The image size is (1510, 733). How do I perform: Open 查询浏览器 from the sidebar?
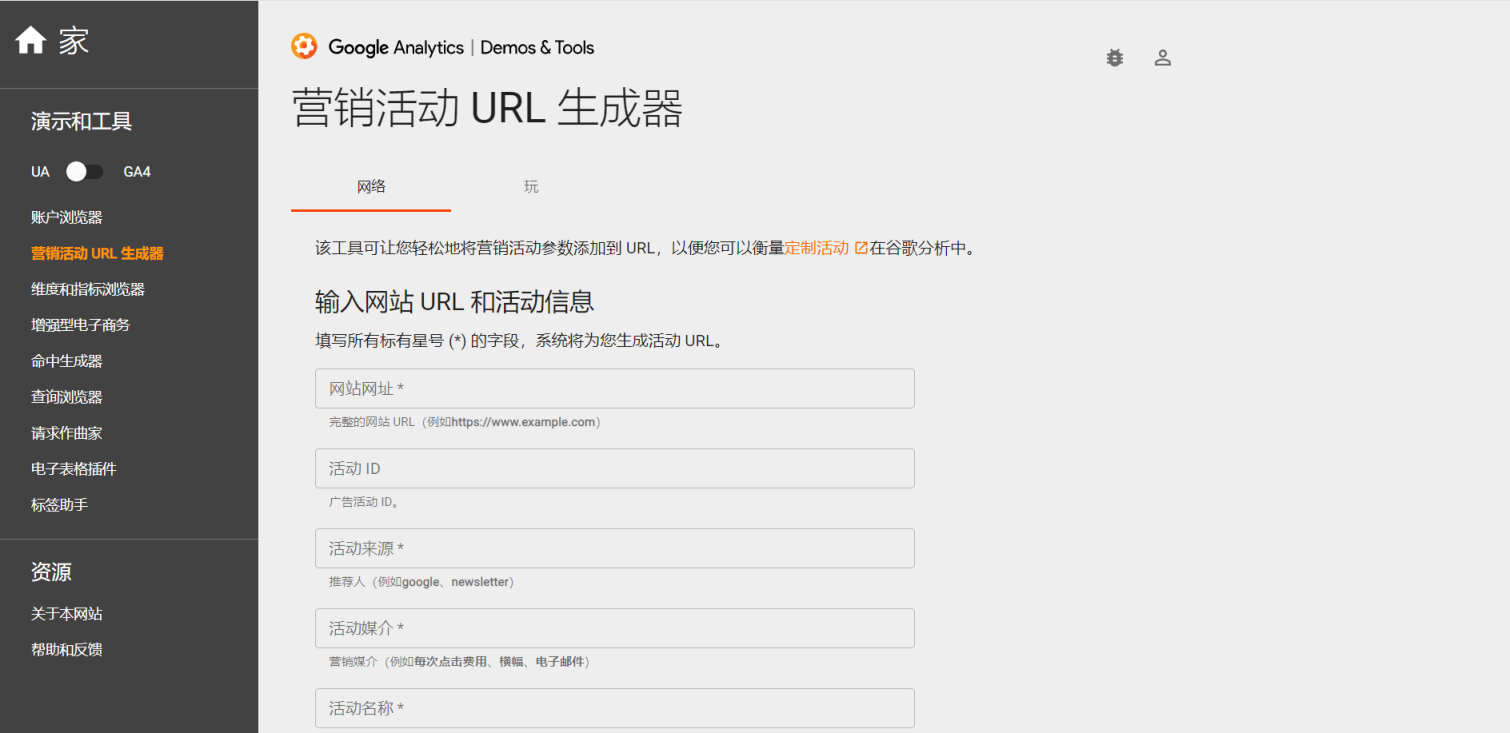coord(65,397)
